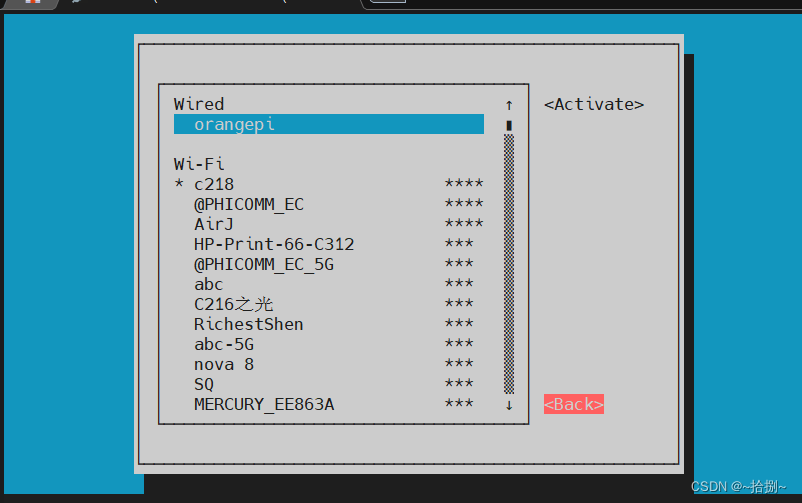Select the orangepi wired connection
The image size is (802, 503).
coord(329,124)
